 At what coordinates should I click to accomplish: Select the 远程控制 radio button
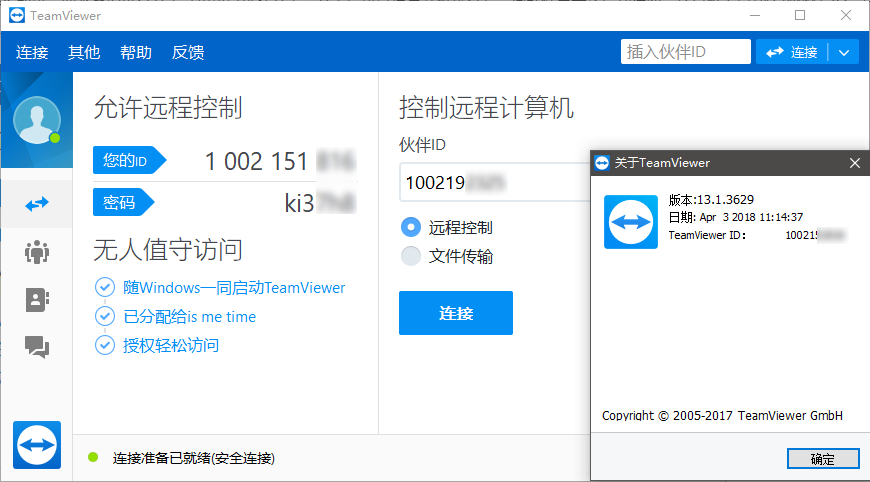point(411,227)
